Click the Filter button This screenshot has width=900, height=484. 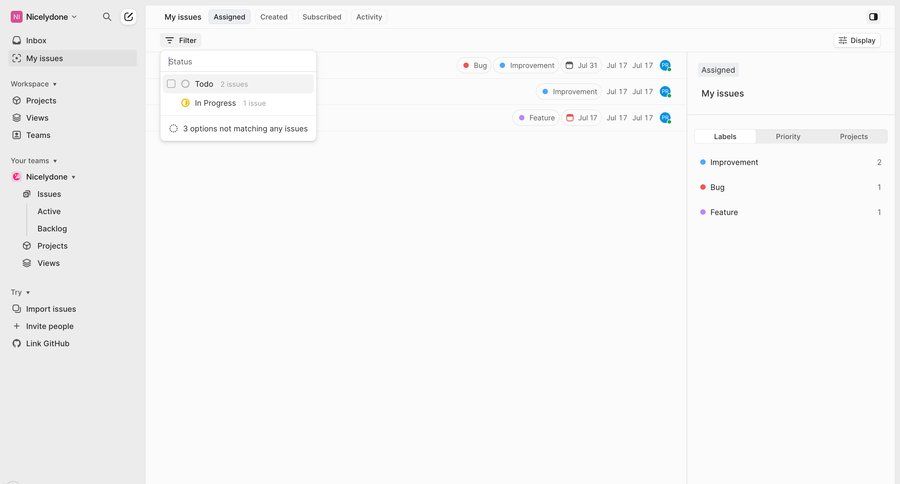click(x=181, y=40)
